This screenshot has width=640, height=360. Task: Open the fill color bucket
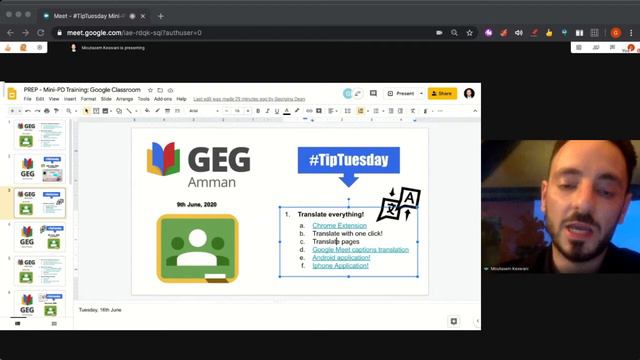147,111
